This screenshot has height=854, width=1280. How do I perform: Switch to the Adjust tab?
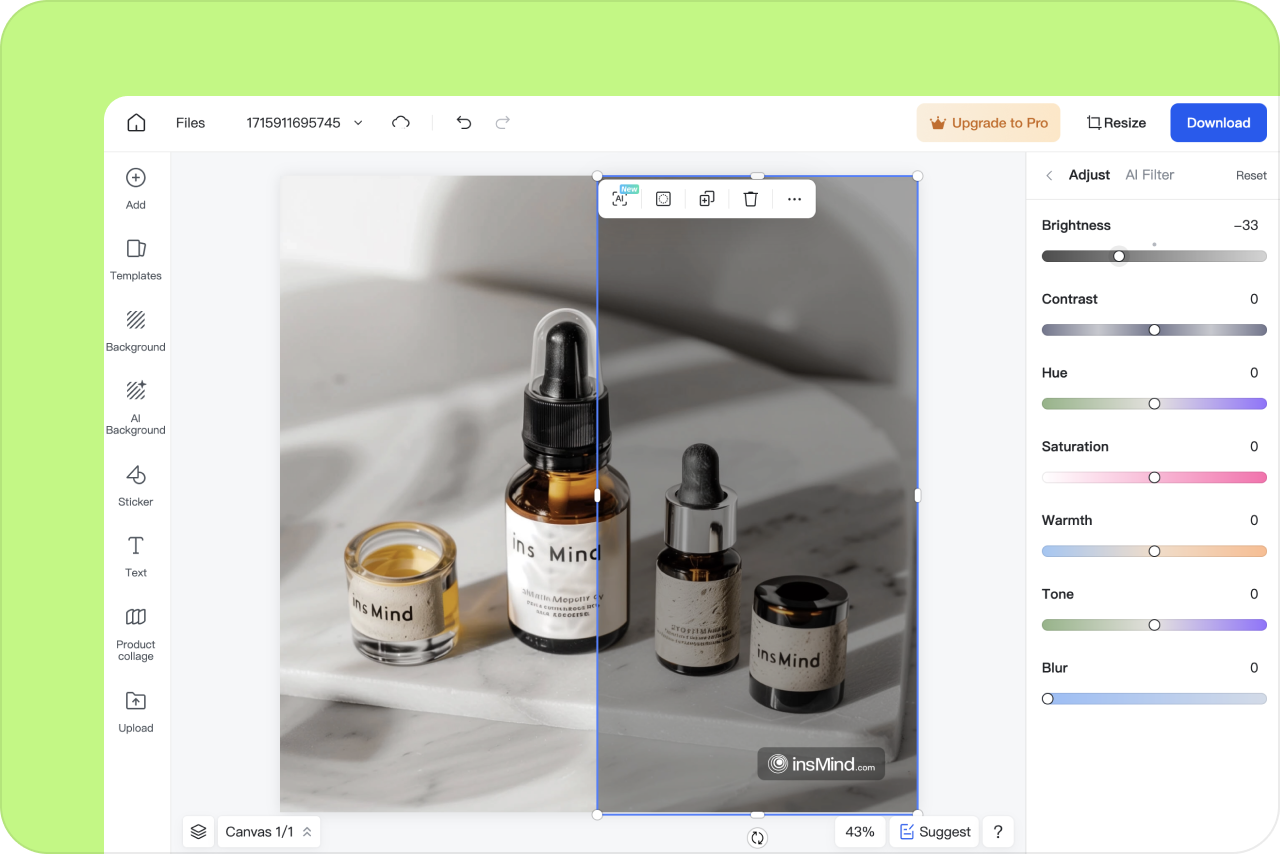pos(1089,175)
